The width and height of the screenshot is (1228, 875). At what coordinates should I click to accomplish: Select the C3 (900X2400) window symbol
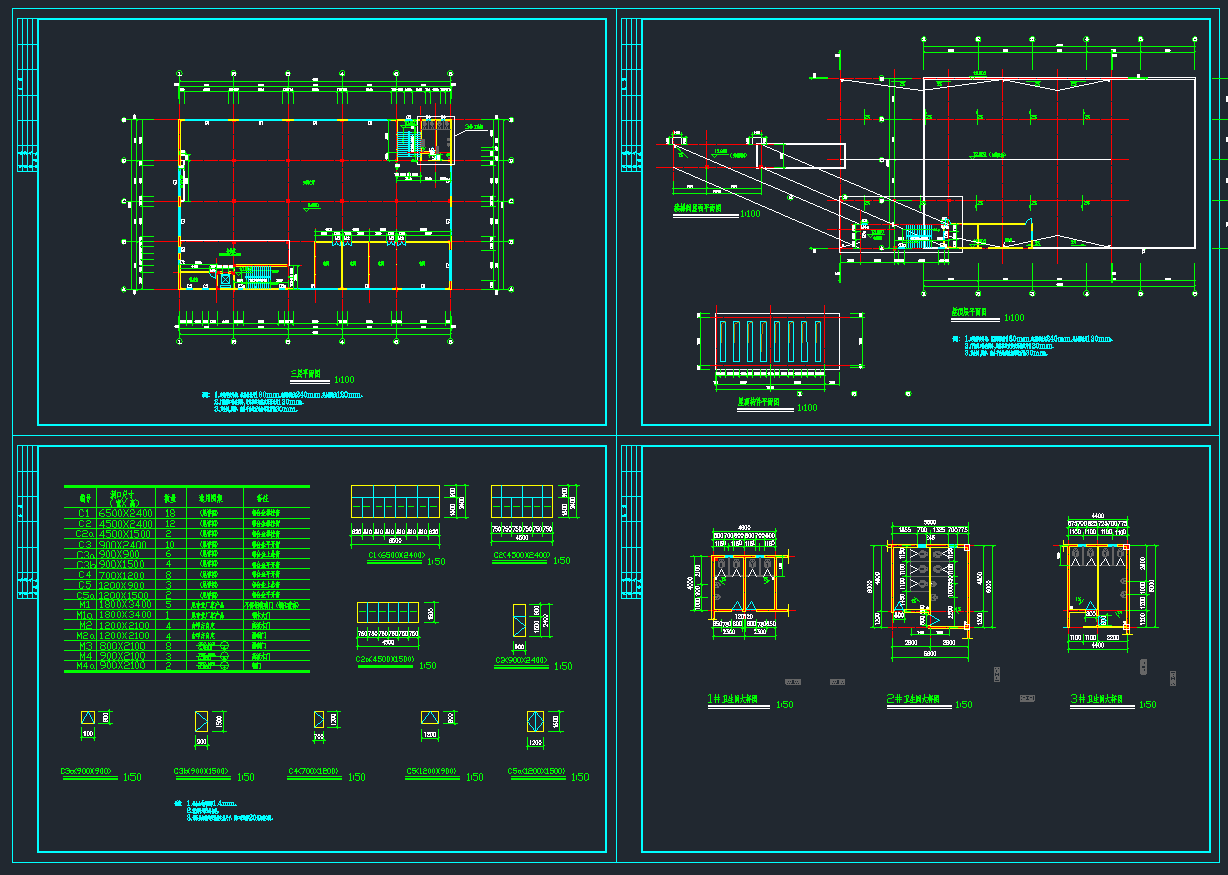coord(519,621)
